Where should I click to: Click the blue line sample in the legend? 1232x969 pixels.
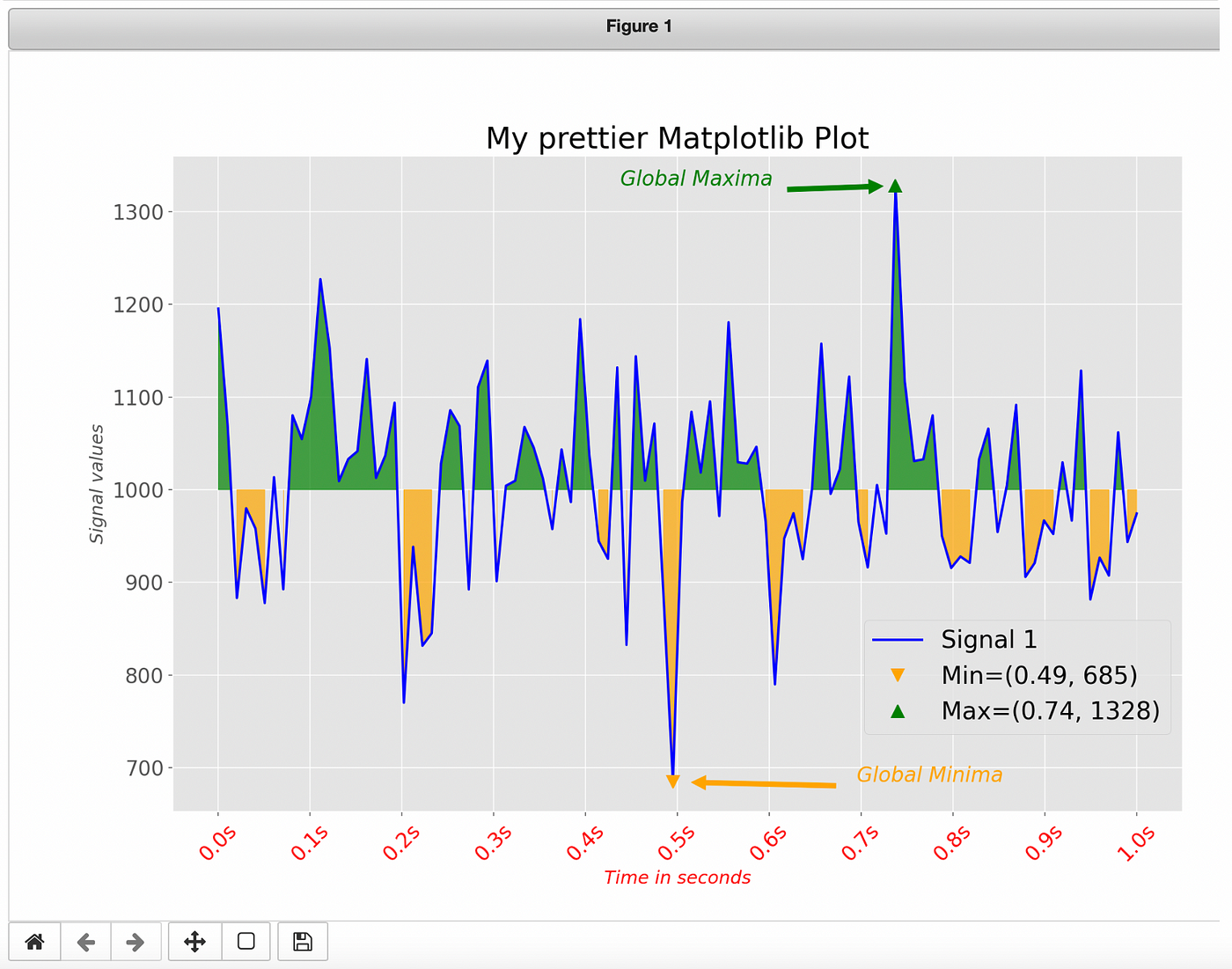tap(898, 640)
